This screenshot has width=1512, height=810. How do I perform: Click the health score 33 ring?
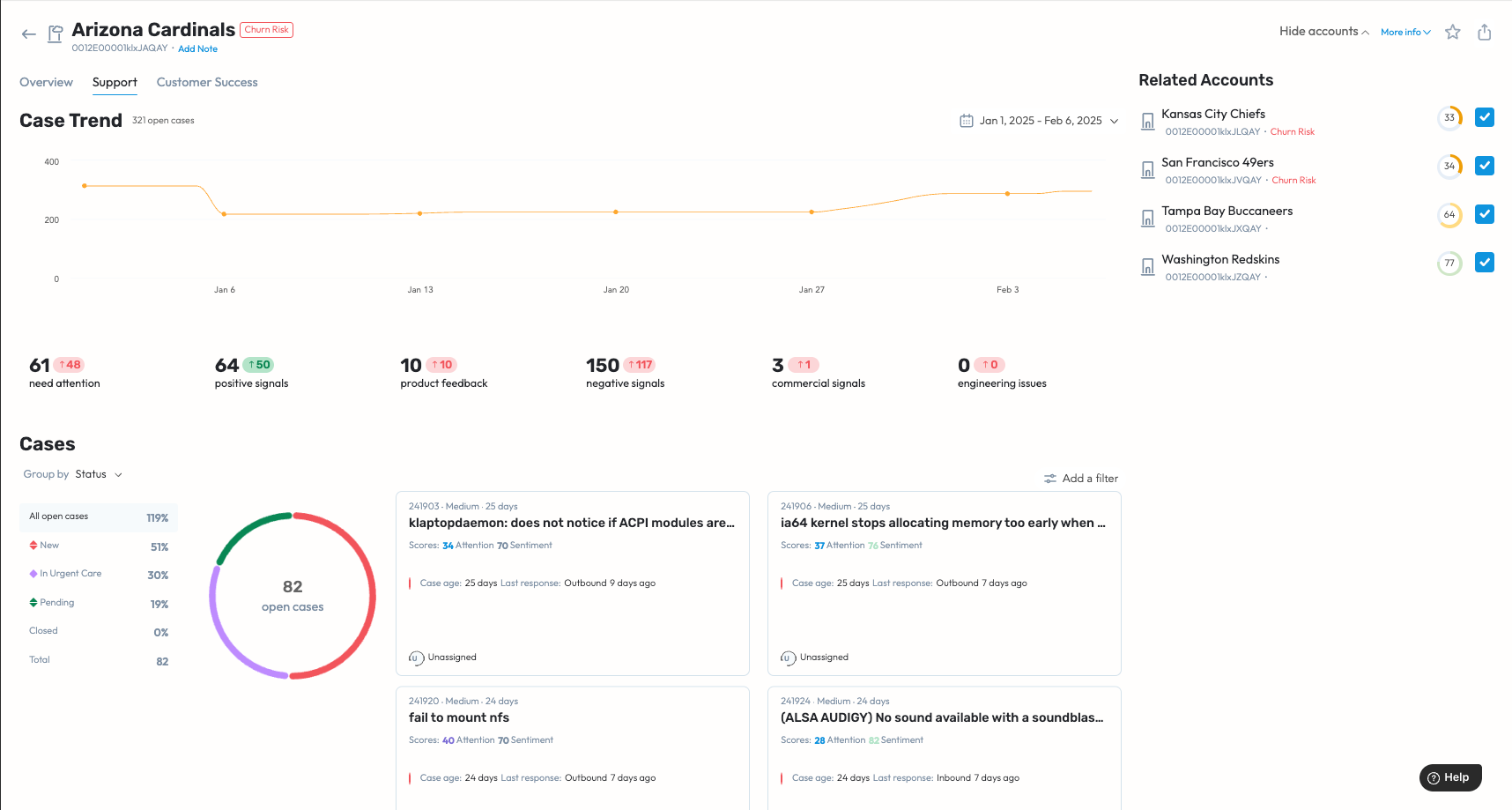pos(1449,117)
